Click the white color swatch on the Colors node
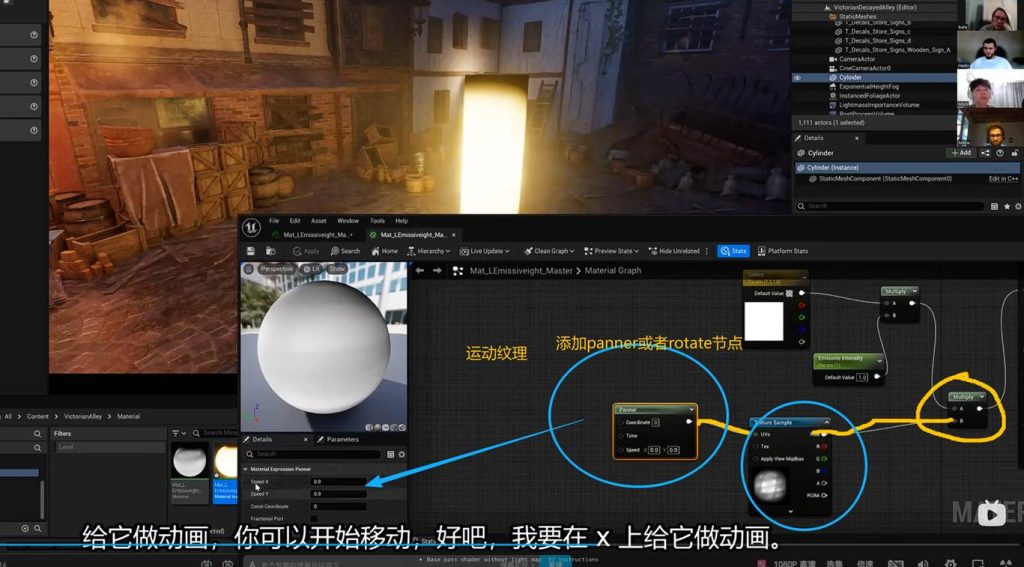Screen dimensions: 1024x567 764,322
